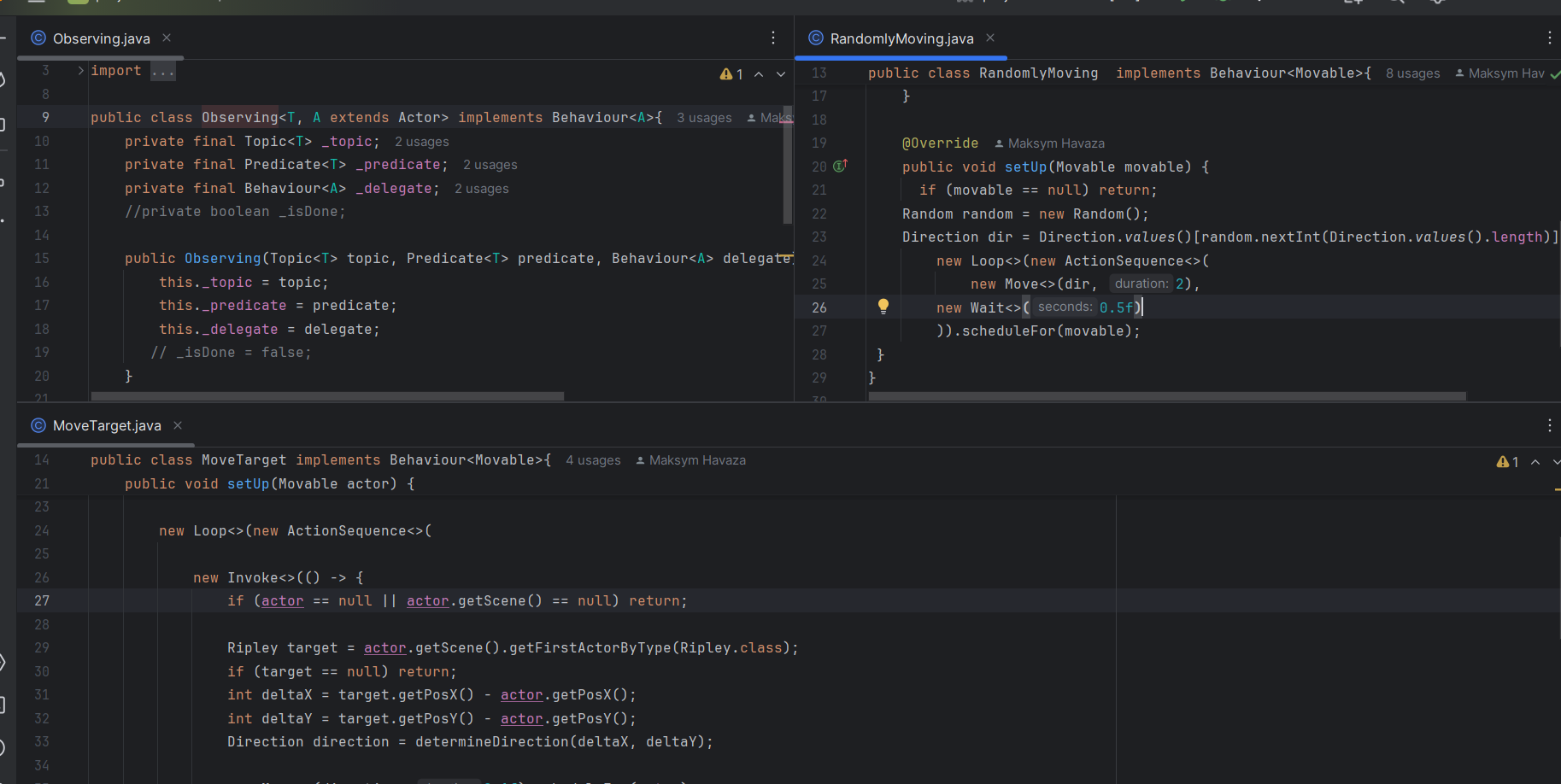Open the Observing.java editor tab
1561x784 pixels.
[101, 38]
